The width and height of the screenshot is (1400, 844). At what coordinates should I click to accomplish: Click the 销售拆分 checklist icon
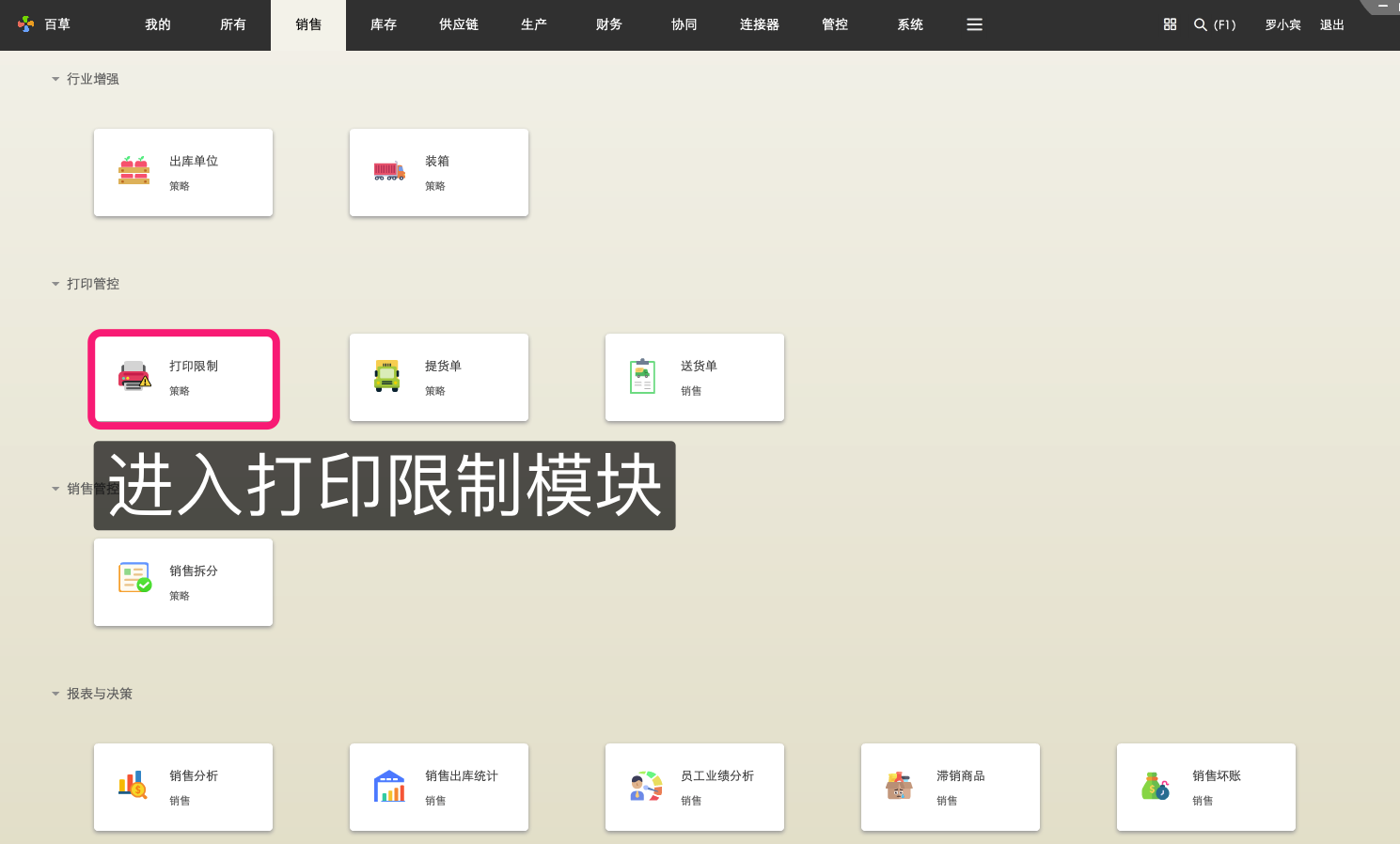pos(134,577)
